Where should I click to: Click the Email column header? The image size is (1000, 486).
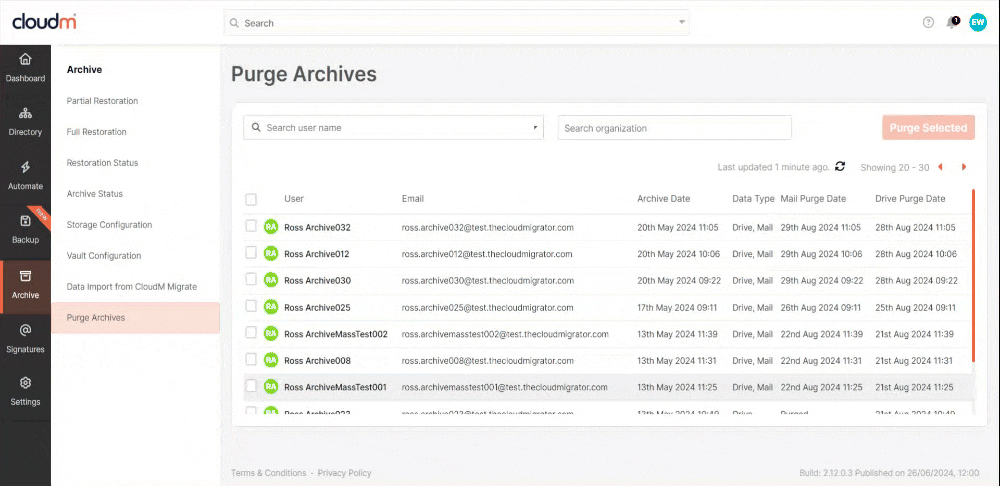click(413, 199)
